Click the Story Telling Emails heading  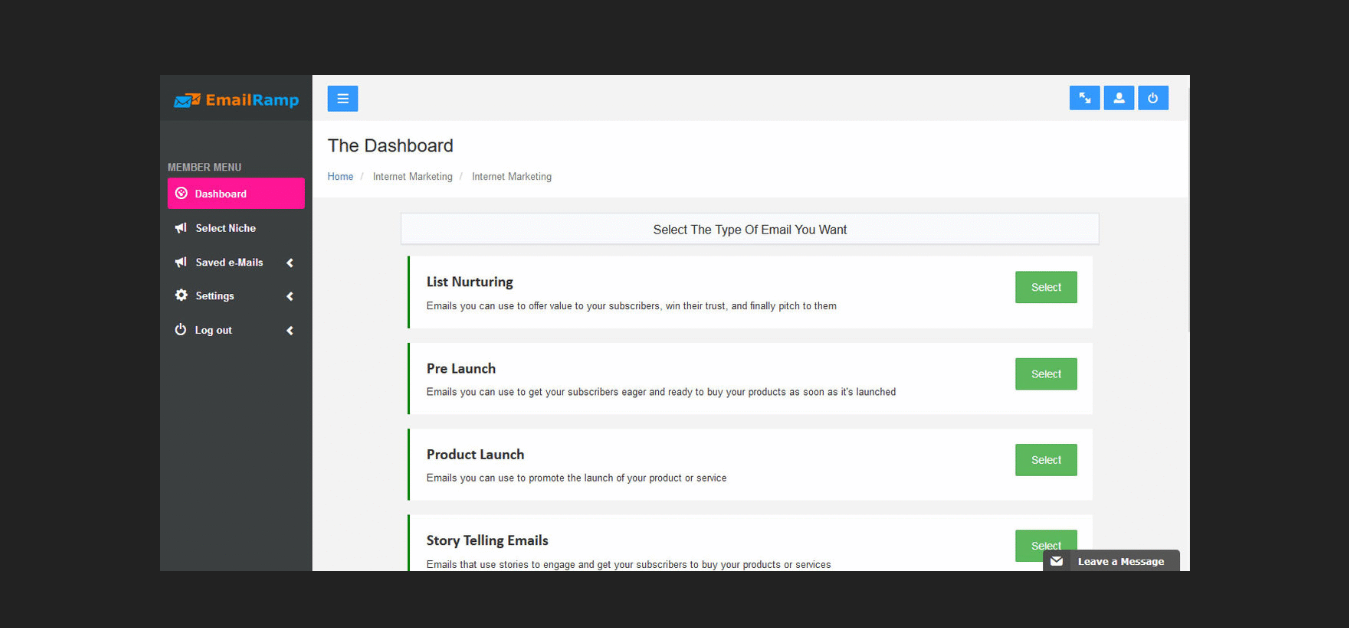487,540
